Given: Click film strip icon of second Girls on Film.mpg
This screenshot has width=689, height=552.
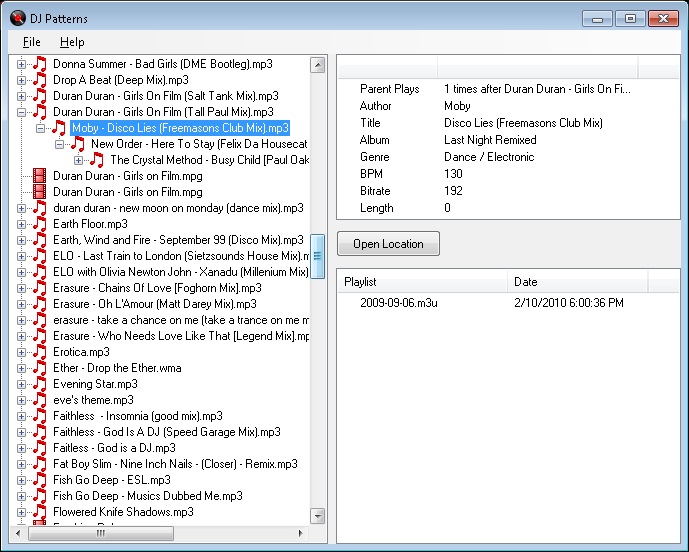Looking at the screenshot, I should pos(40,192).
